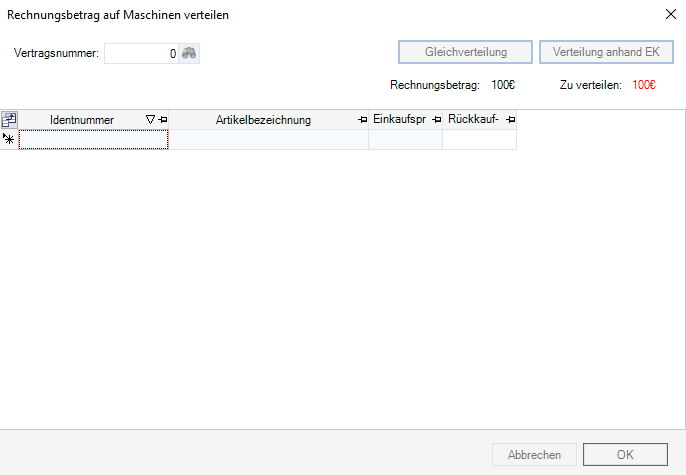Click the pin icon on Rückkauf column
This screenshot has height=475, width=686.
[510, 120]
